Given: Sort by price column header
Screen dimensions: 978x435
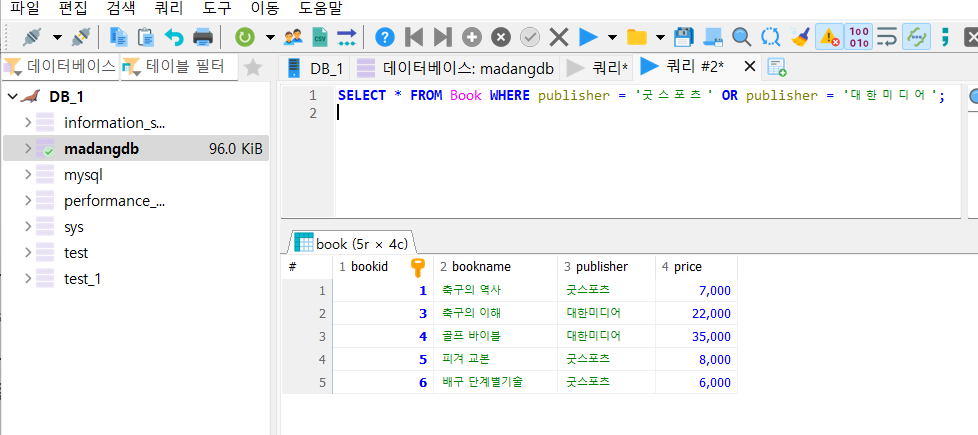Looking at the screenshot, I should (x=696, y=267).
